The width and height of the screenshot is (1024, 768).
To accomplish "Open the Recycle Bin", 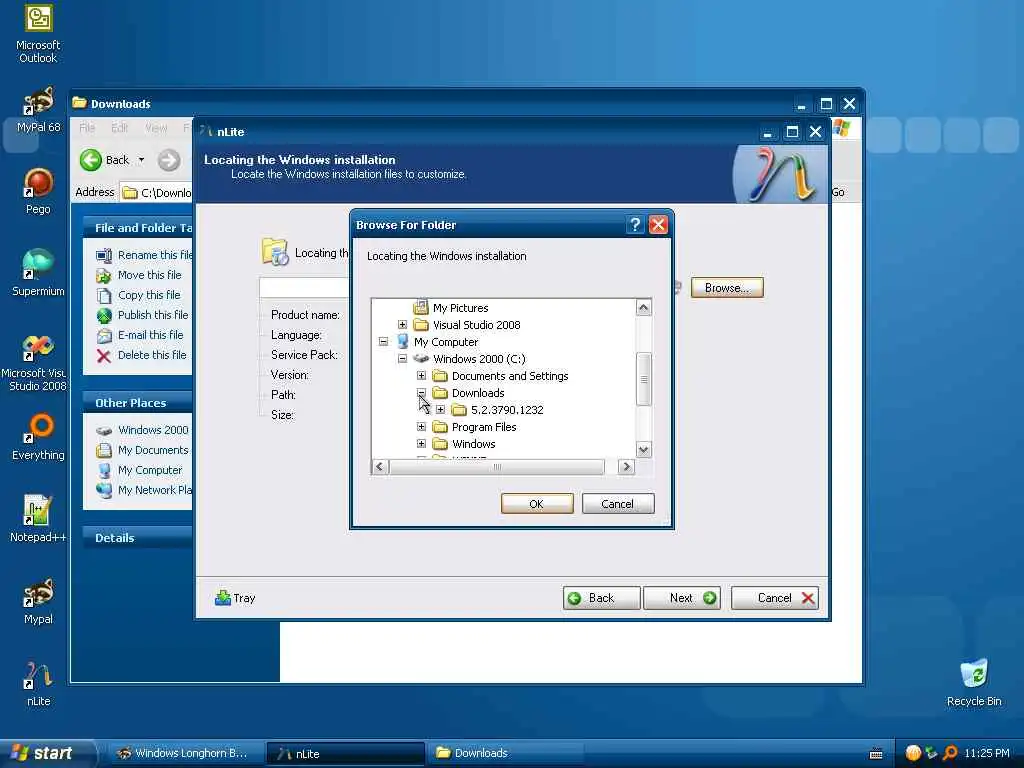I will pyautogui.click(x=974, y=683).
